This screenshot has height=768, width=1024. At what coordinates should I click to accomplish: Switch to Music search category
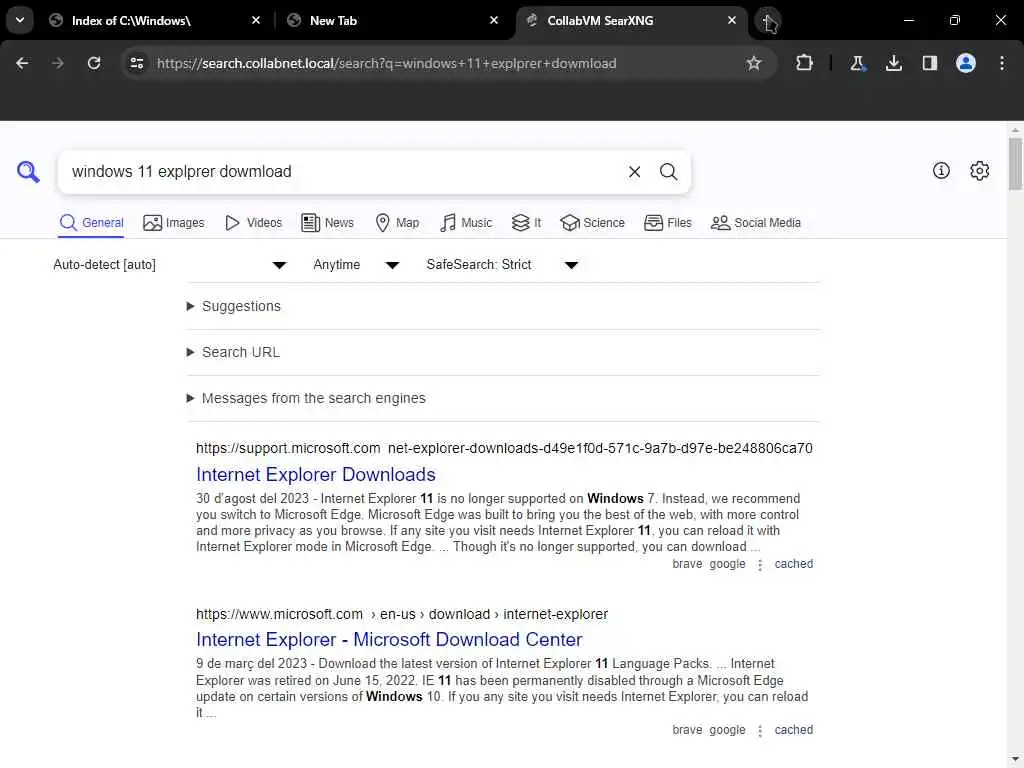click(466, 223)
